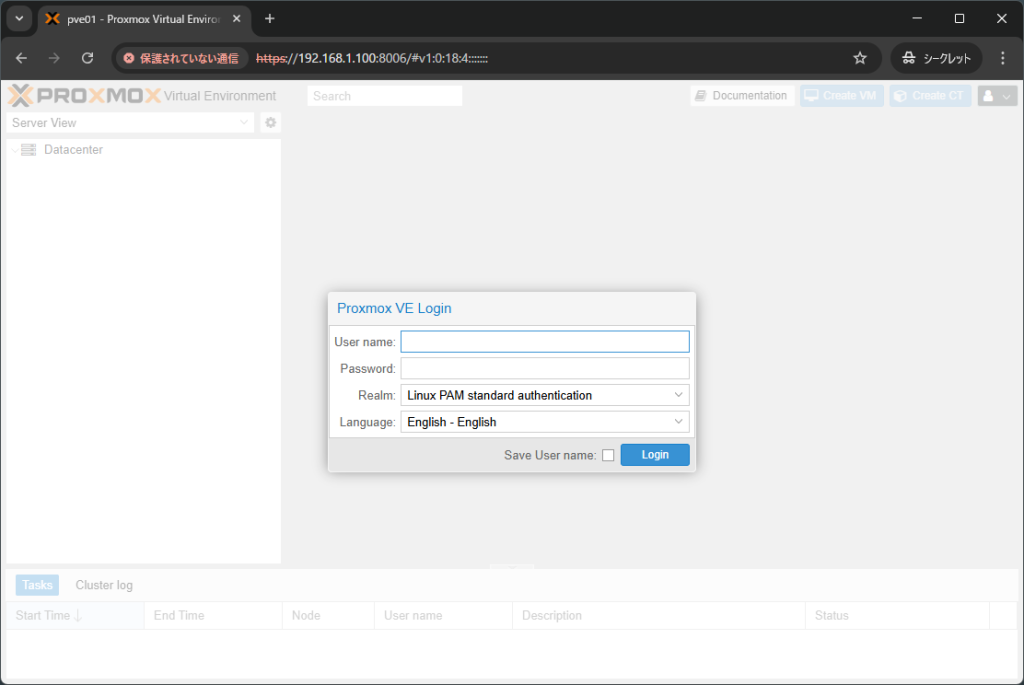Select the Tasks tab
1024x685 pixels.
(x=36, y=585)
